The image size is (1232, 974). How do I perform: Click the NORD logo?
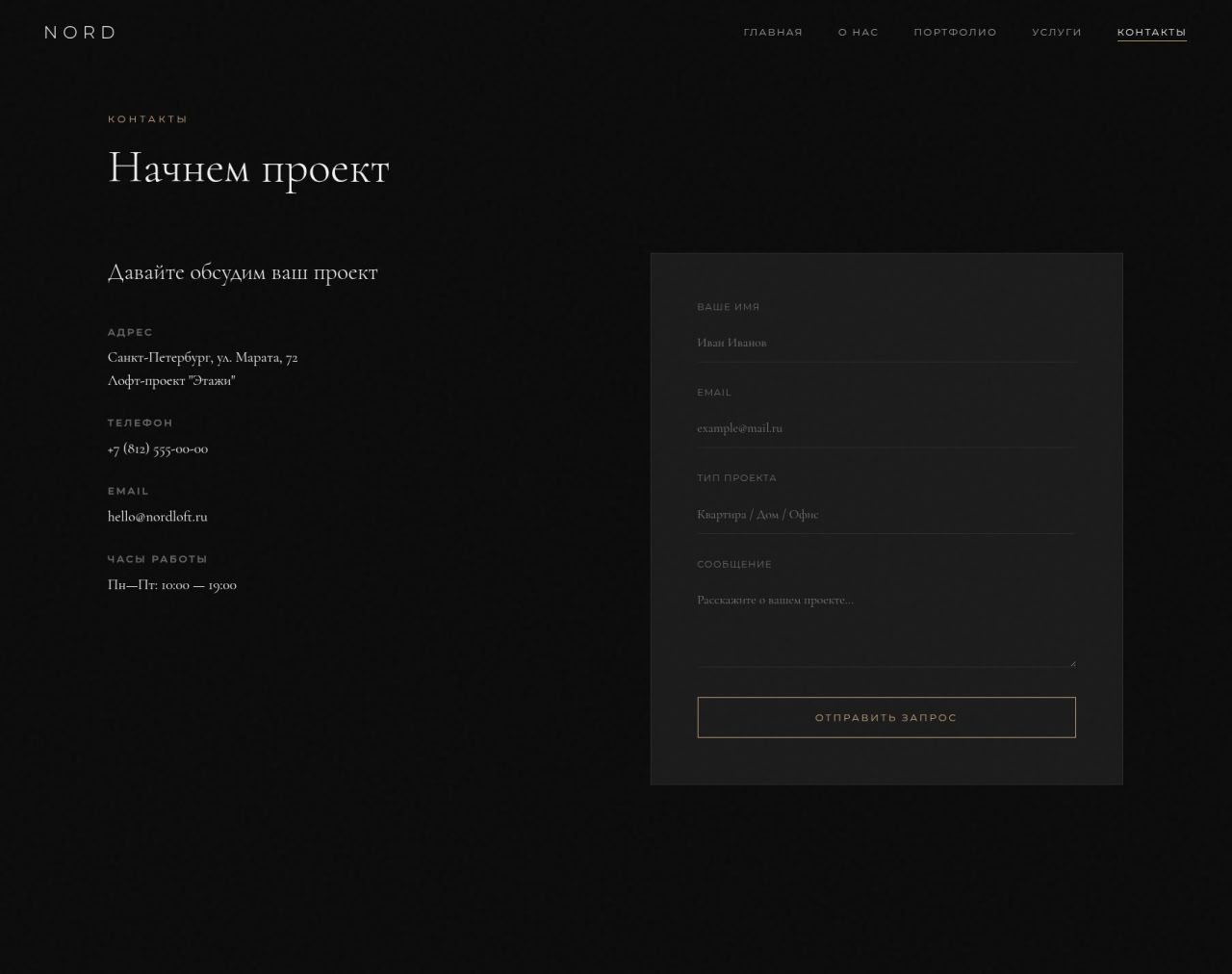(80, 33)
